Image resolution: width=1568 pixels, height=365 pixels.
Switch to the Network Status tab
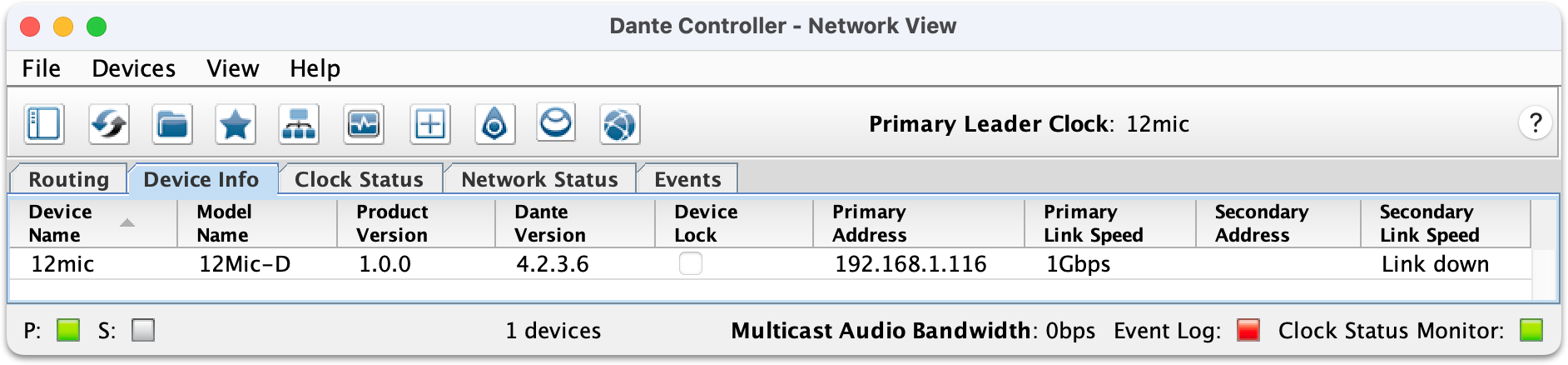tap(539, 179)
